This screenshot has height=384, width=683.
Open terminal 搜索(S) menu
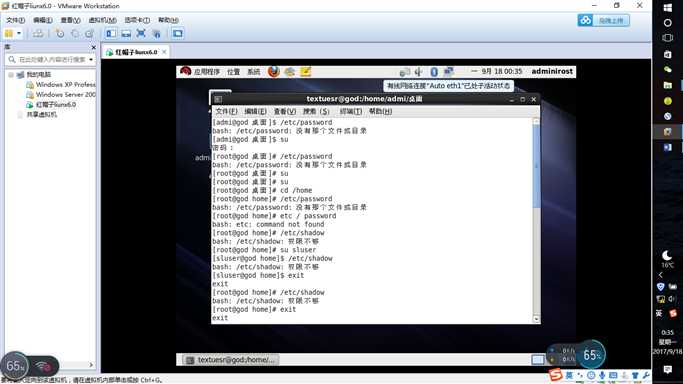point(316,111)
